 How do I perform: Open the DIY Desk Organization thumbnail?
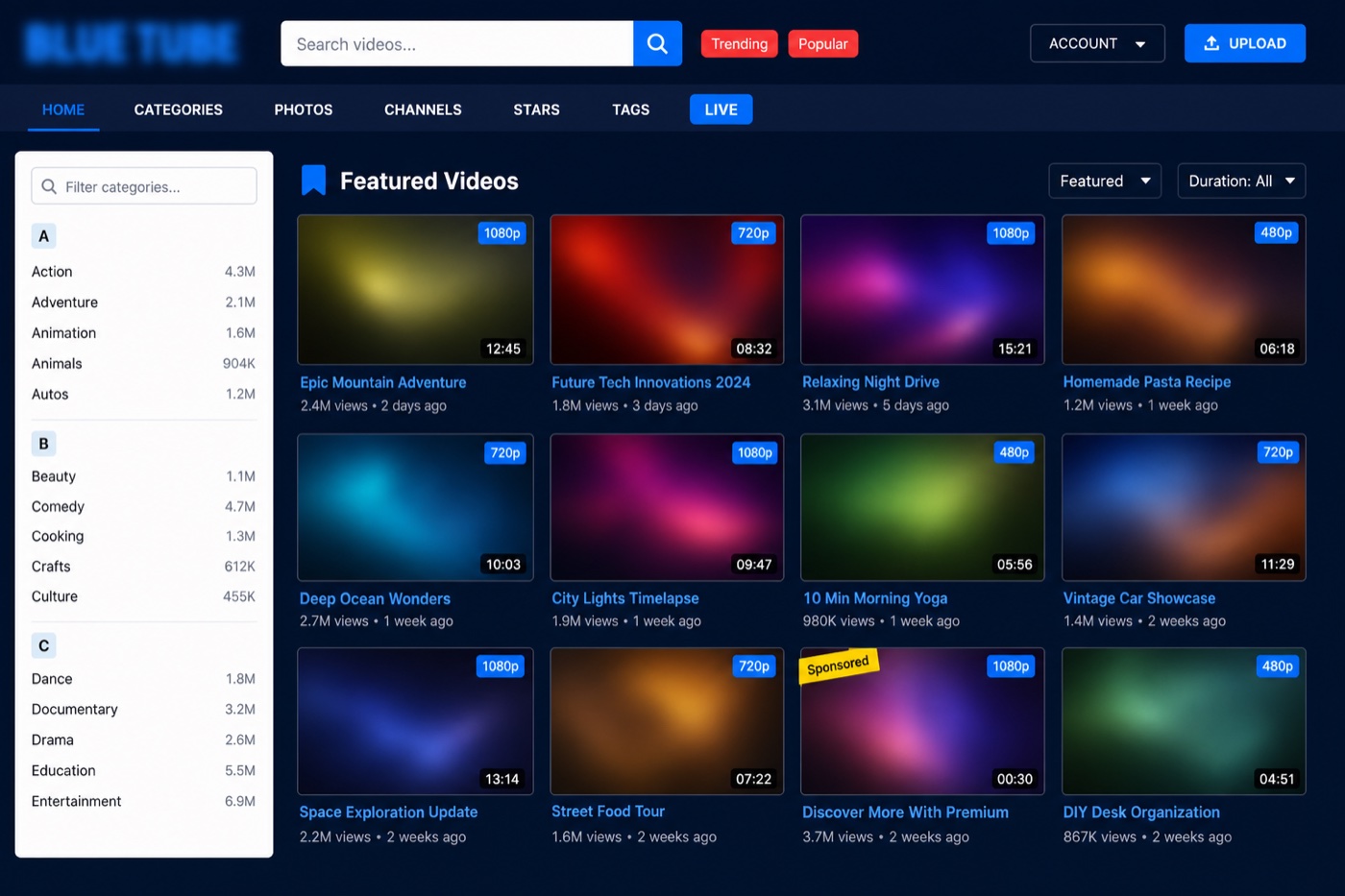1184,721
